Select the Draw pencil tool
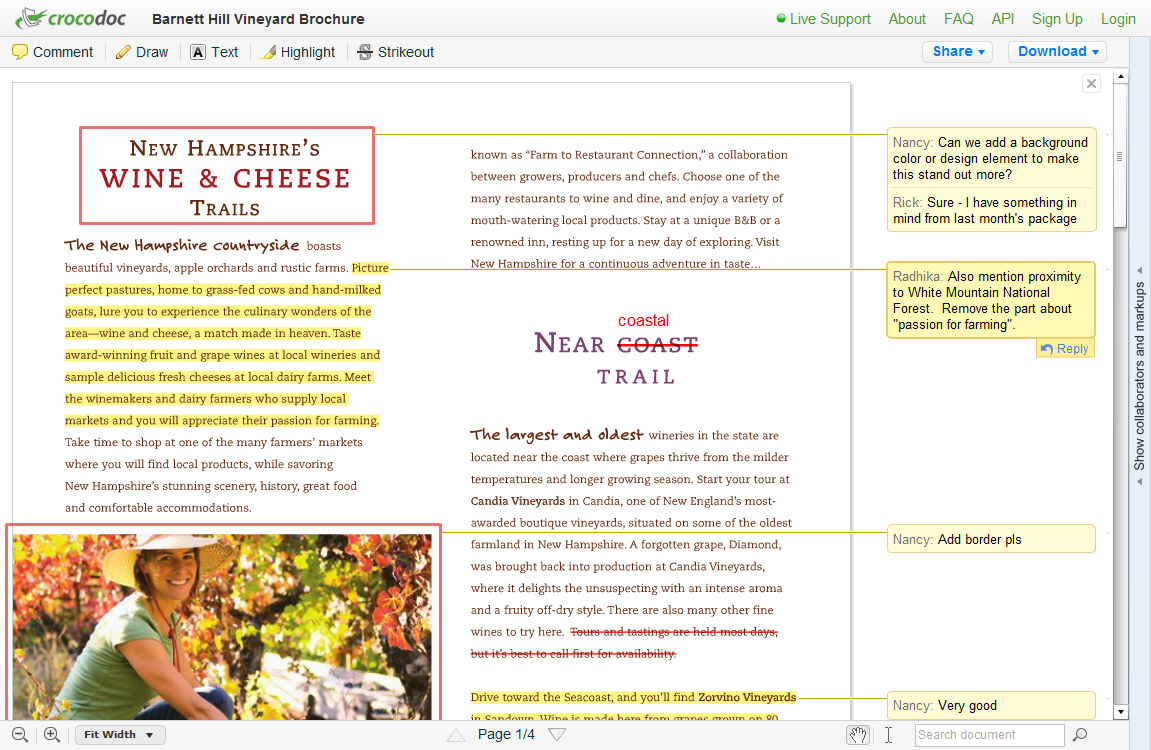Image resolution: width=1151 pixels, height=750 pixels. click(142, 52)
